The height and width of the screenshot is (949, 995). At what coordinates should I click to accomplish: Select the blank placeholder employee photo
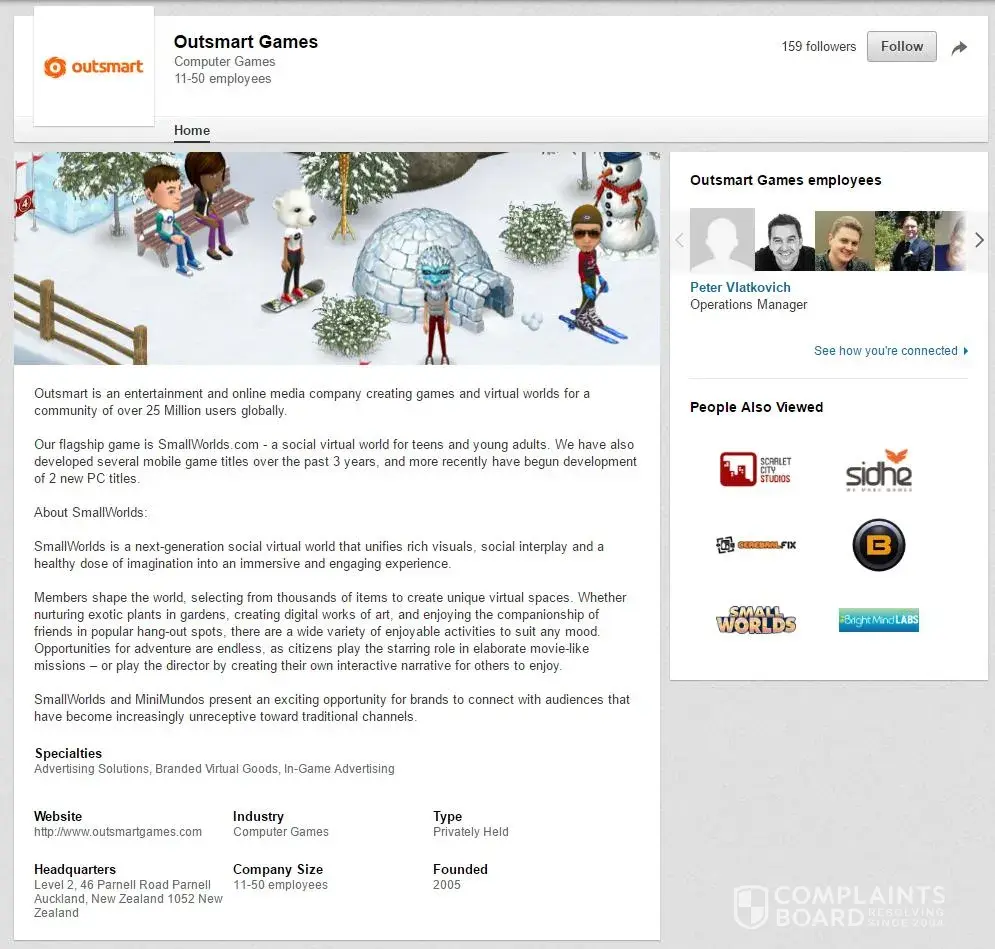coord(722,240)
